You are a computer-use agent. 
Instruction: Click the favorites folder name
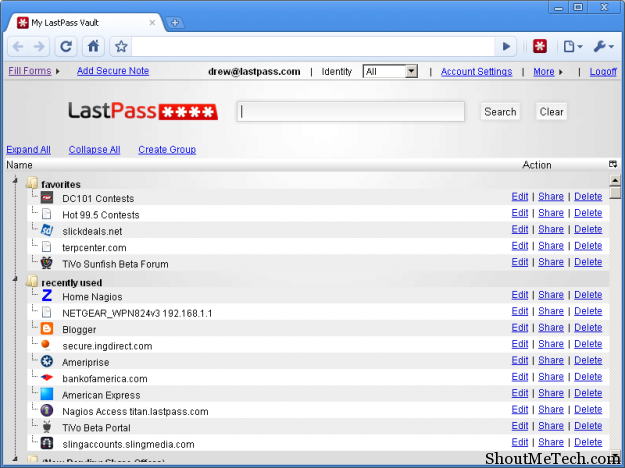[x=61, y=184]
